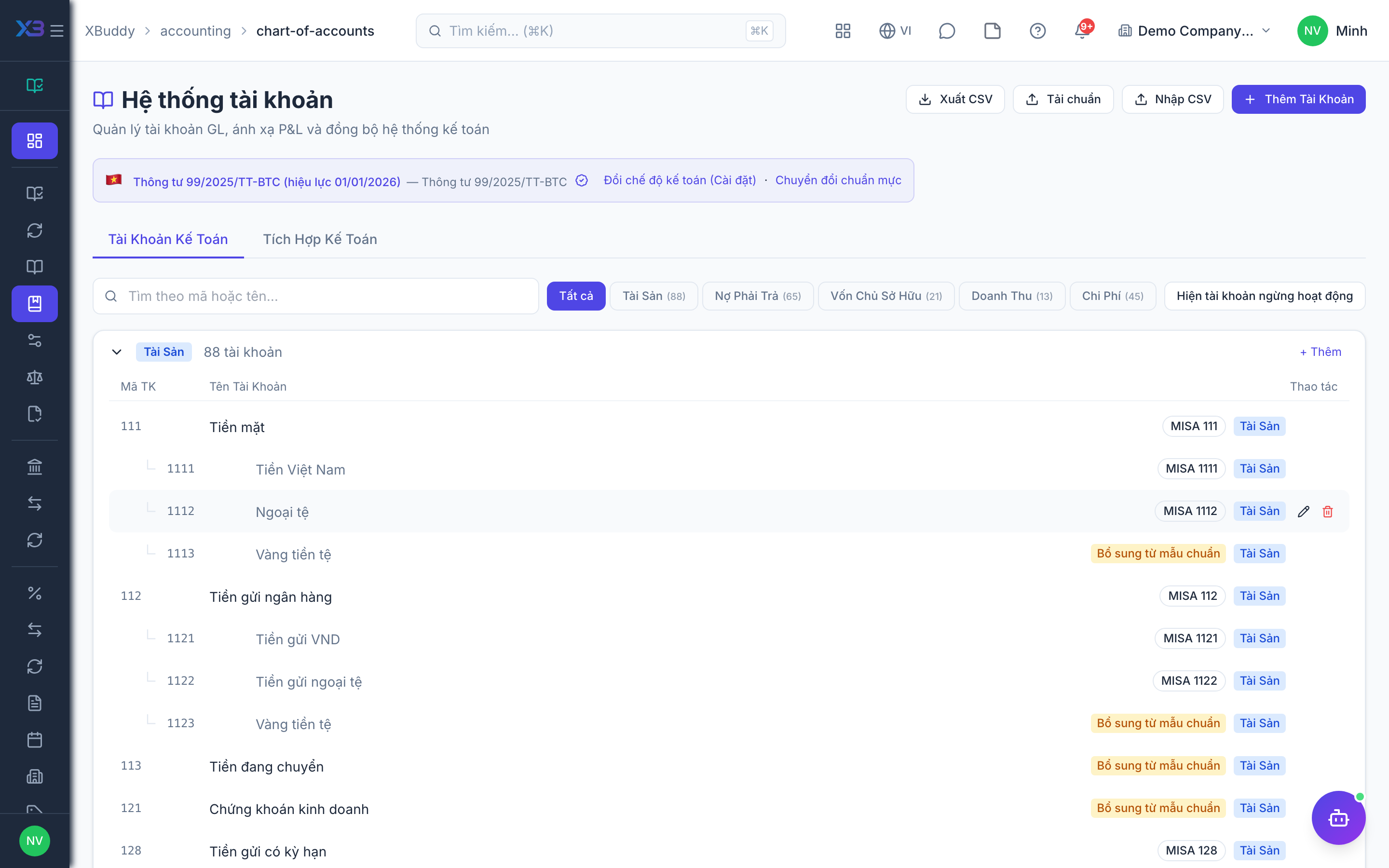Click Nhập CSV button
Screen dimensions: 1389x868
tap(1172, 99)
